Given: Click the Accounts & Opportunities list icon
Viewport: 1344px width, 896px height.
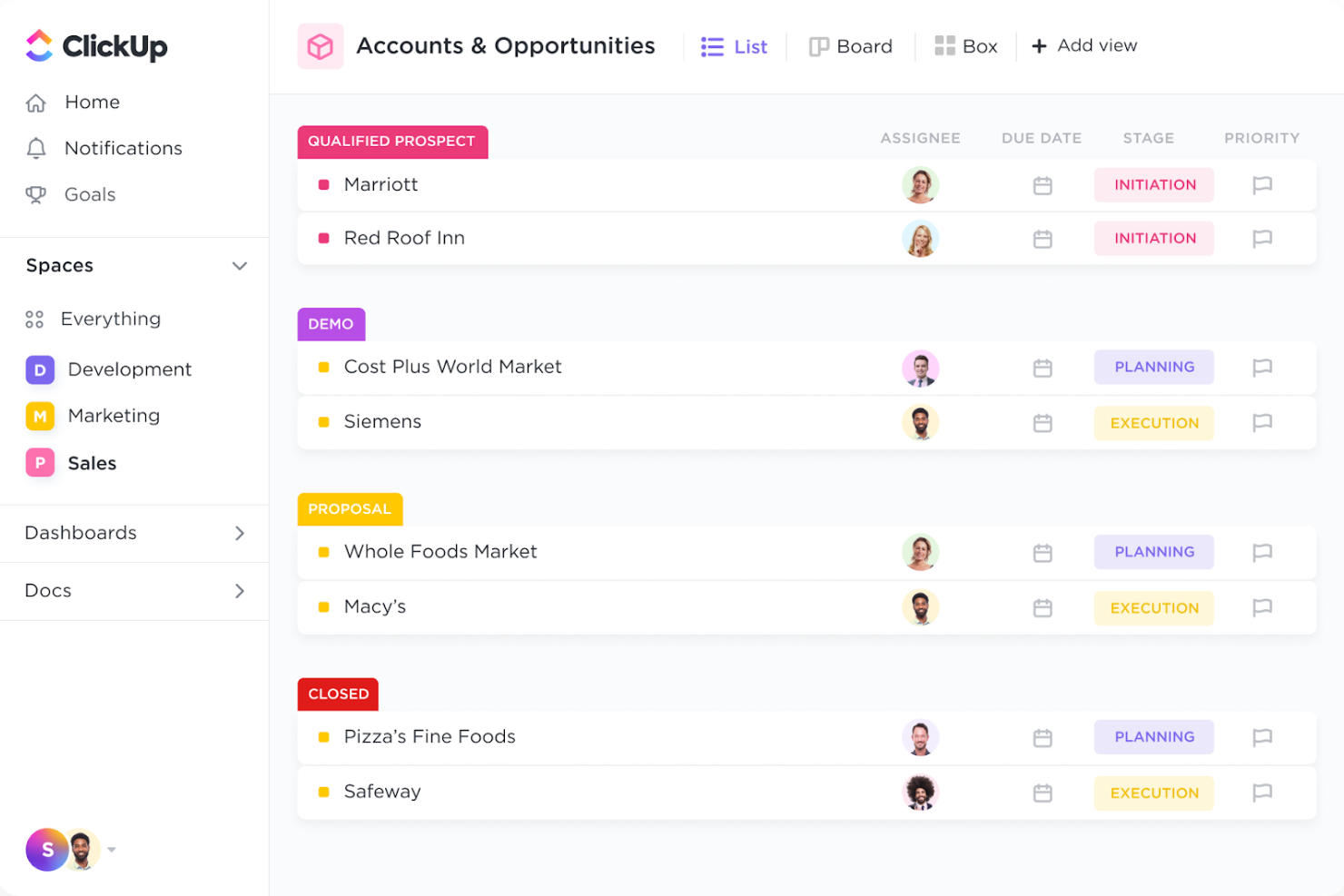Looking at the screenshot, I should click(321, 45).
